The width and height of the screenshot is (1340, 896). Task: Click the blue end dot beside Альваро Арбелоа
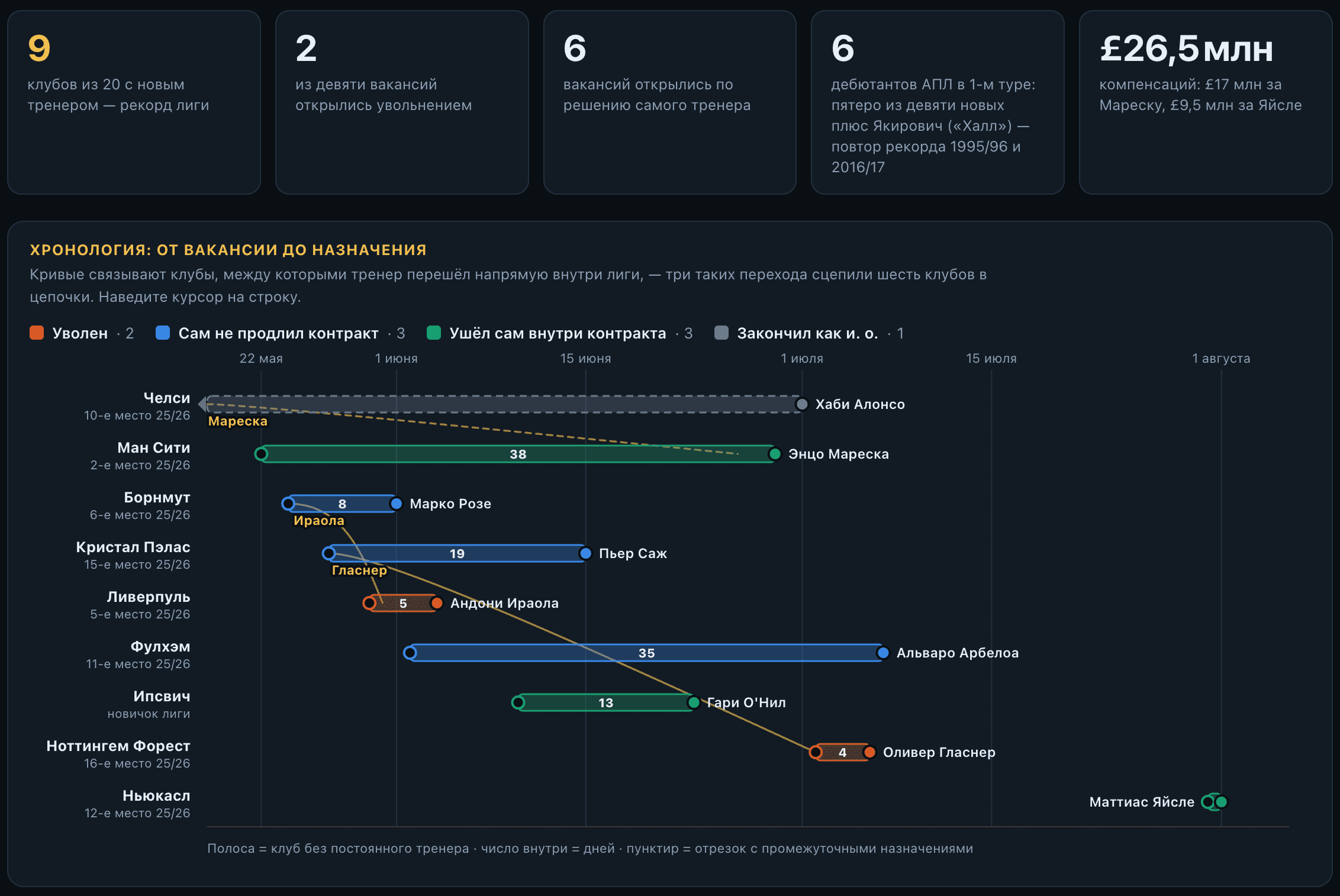[x=883, y=653]
